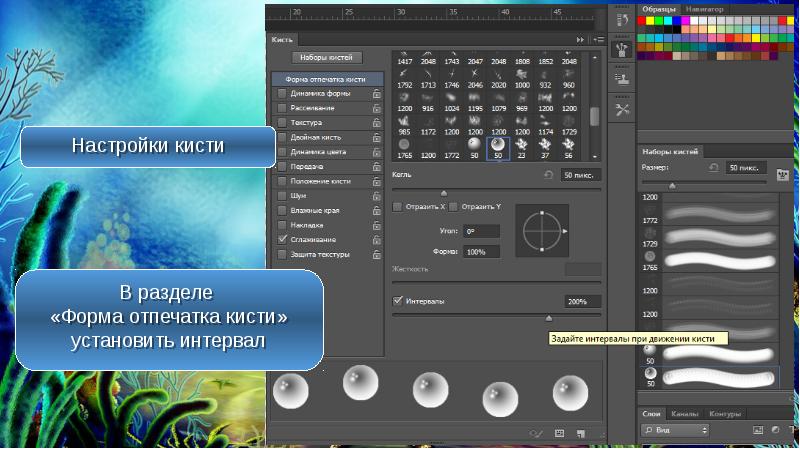Toggle Brush panel icon beside size field
800x449 pixels.
tap(781, 171)
